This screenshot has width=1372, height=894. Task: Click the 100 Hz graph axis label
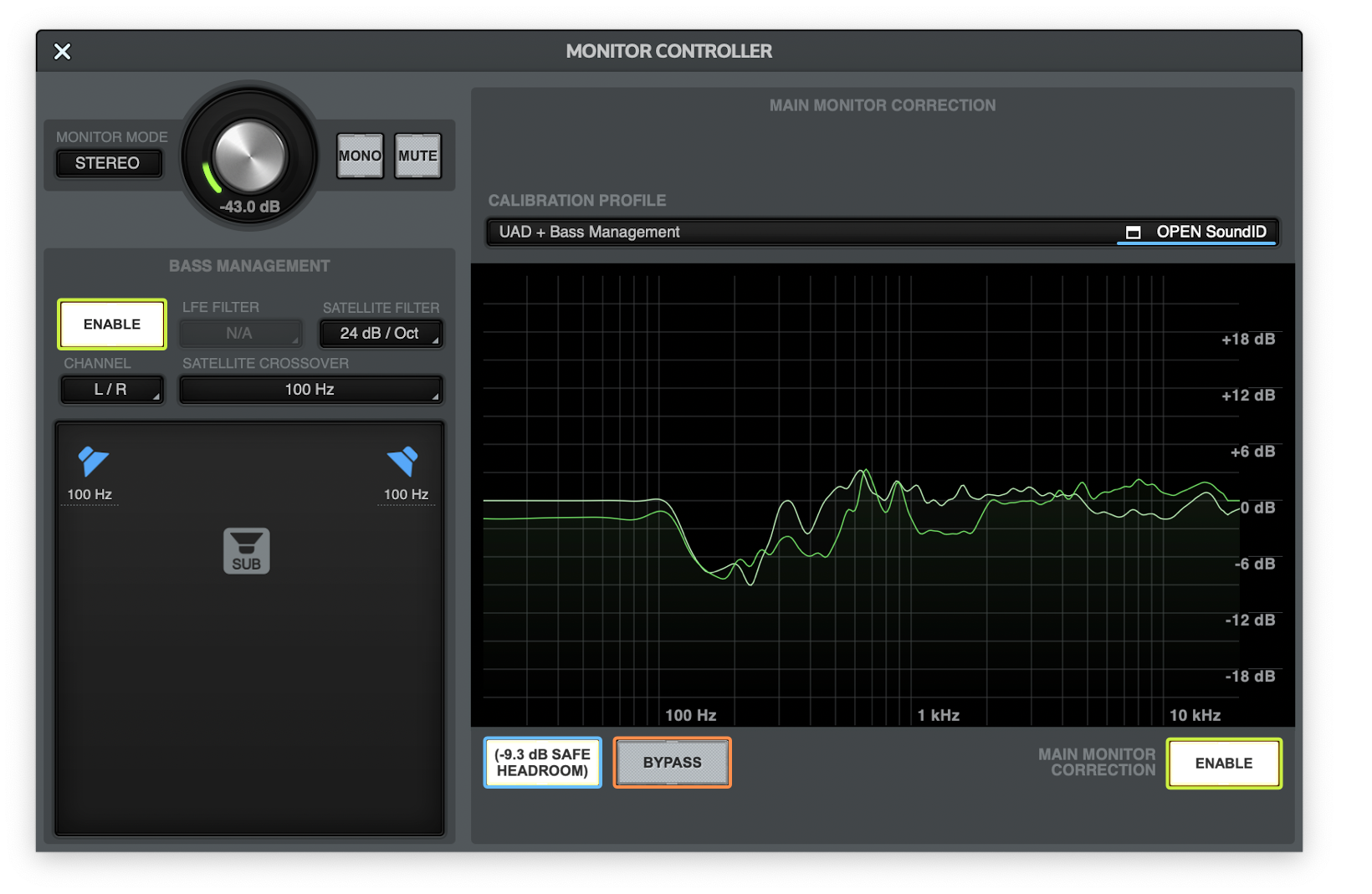690,716
